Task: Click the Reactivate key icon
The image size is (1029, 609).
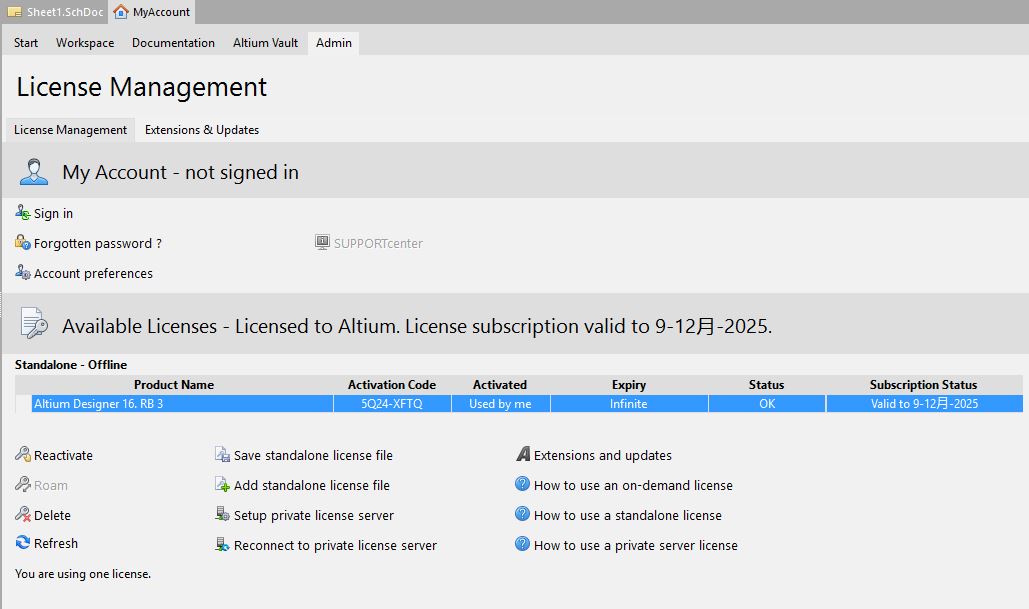Action: (22, 454)
